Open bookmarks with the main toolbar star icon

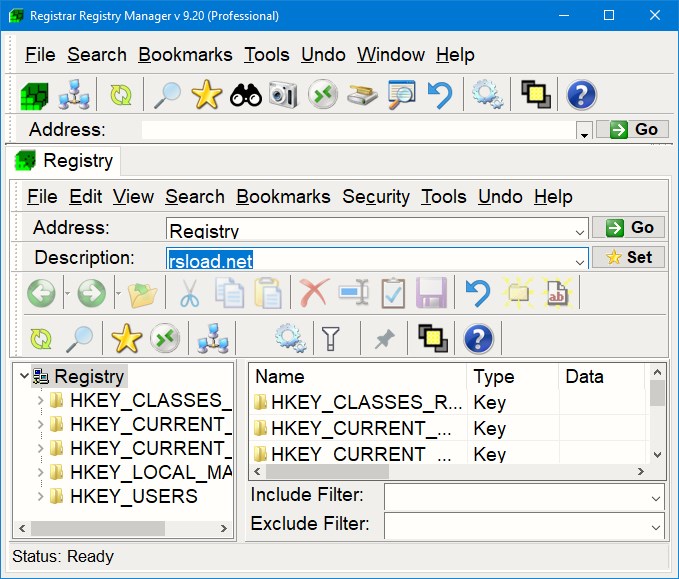(x=207, y=95)
